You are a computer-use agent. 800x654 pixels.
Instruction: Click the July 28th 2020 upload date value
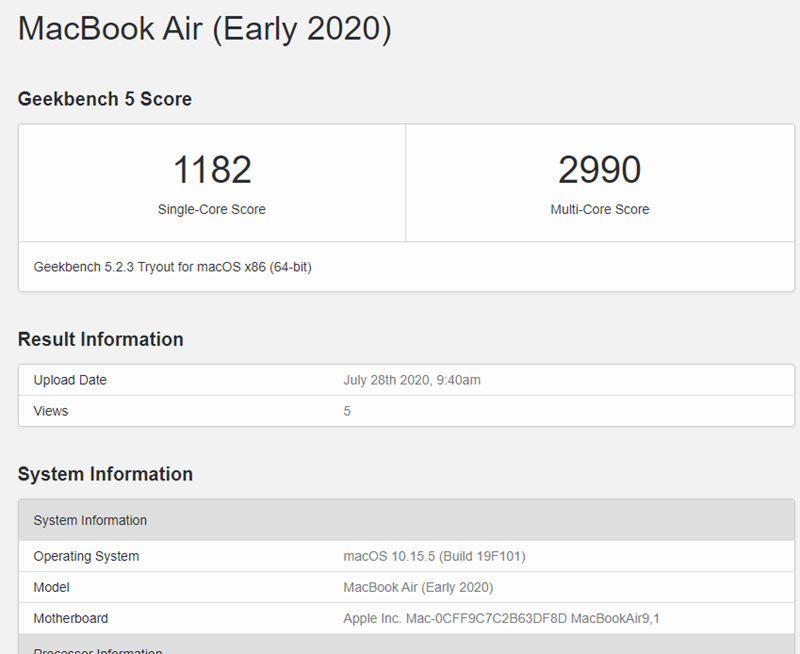tap(413, 380)
